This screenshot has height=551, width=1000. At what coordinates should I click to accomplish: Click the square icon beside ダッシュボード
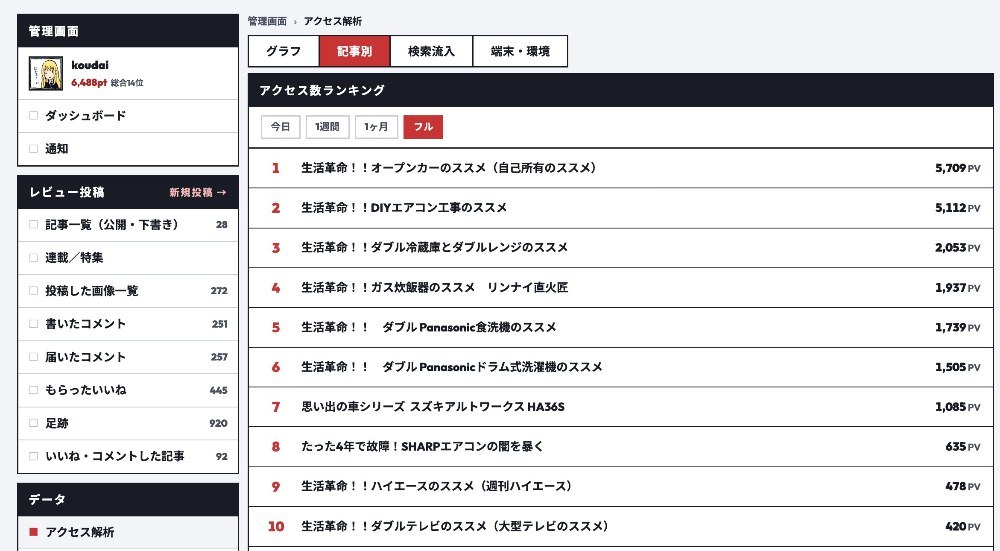point(33,115)
